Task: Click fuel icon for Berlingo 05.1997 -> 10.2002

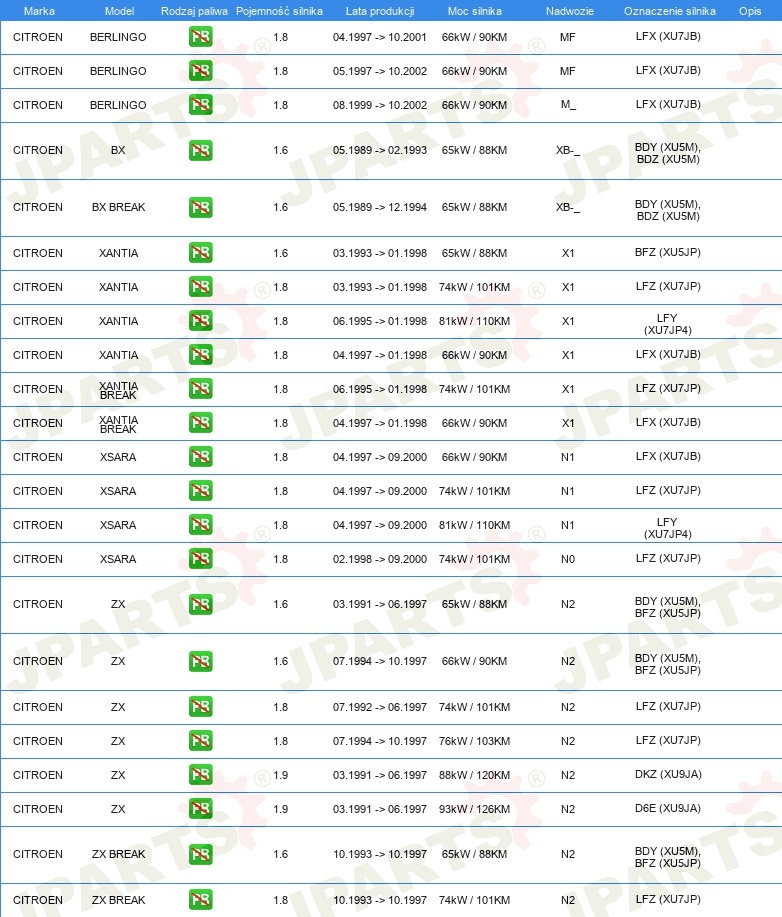Action: pos(201,71)
